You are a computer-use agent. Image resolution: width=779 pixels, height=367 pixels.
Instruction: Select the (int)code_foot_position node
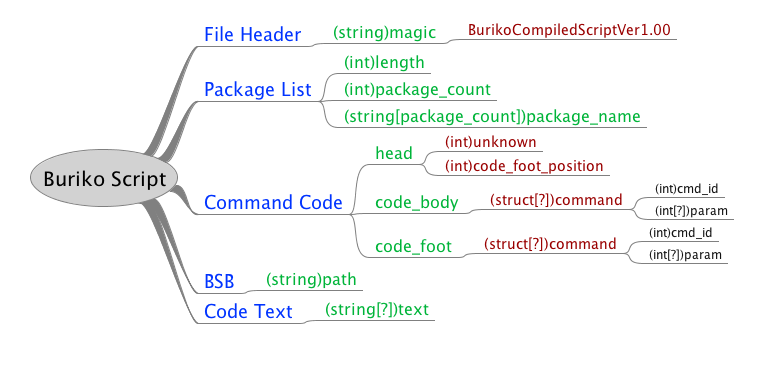pyautogui.click(x=524, y=166)
